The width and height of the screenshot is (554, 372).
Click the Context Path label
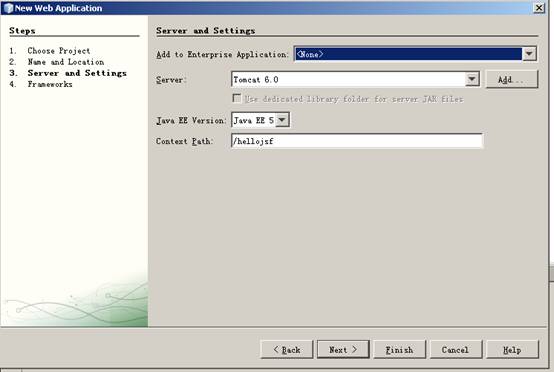184,141
